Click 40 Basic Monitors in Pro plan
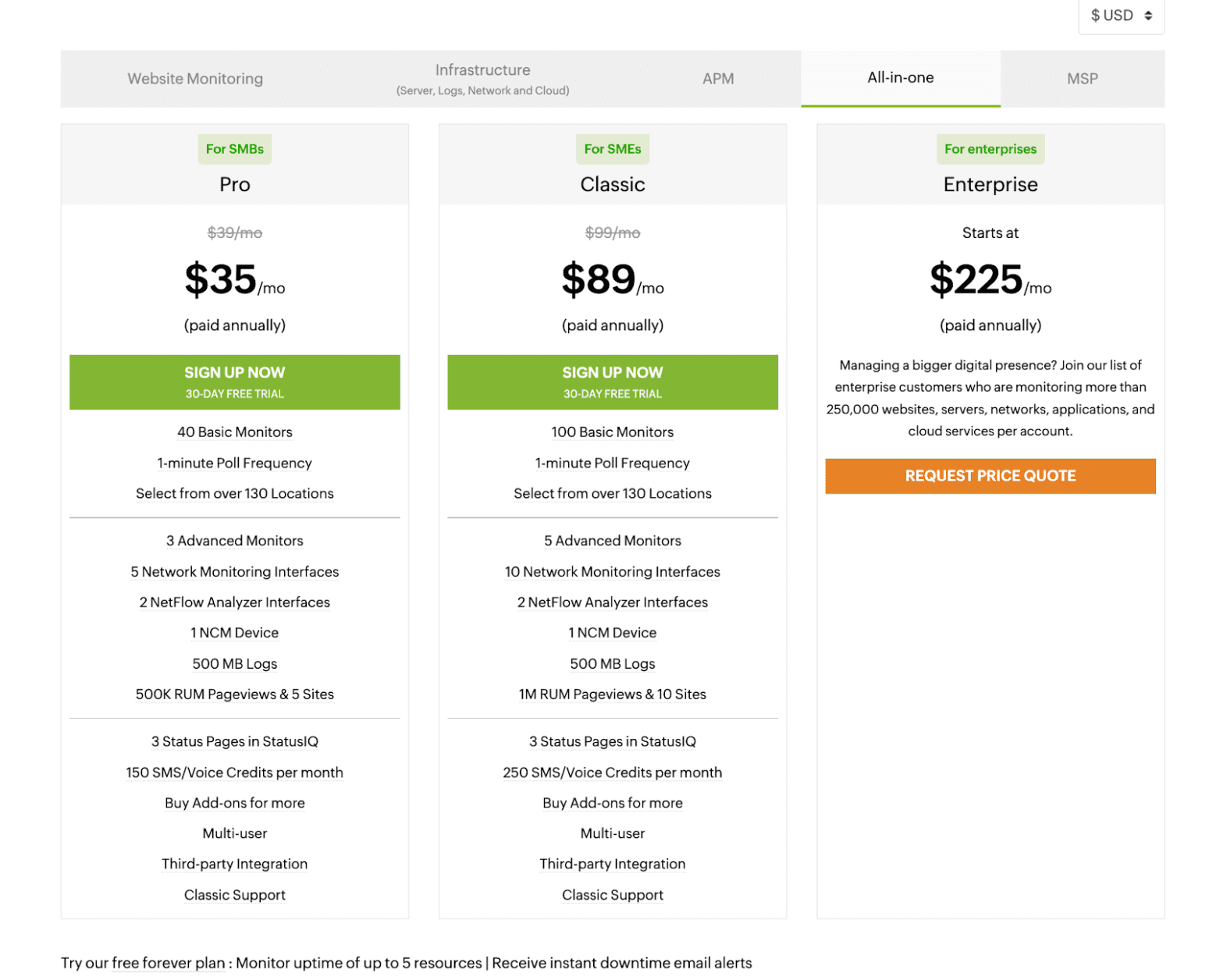This screenshot has height=980, width=1209. (235, 432)
